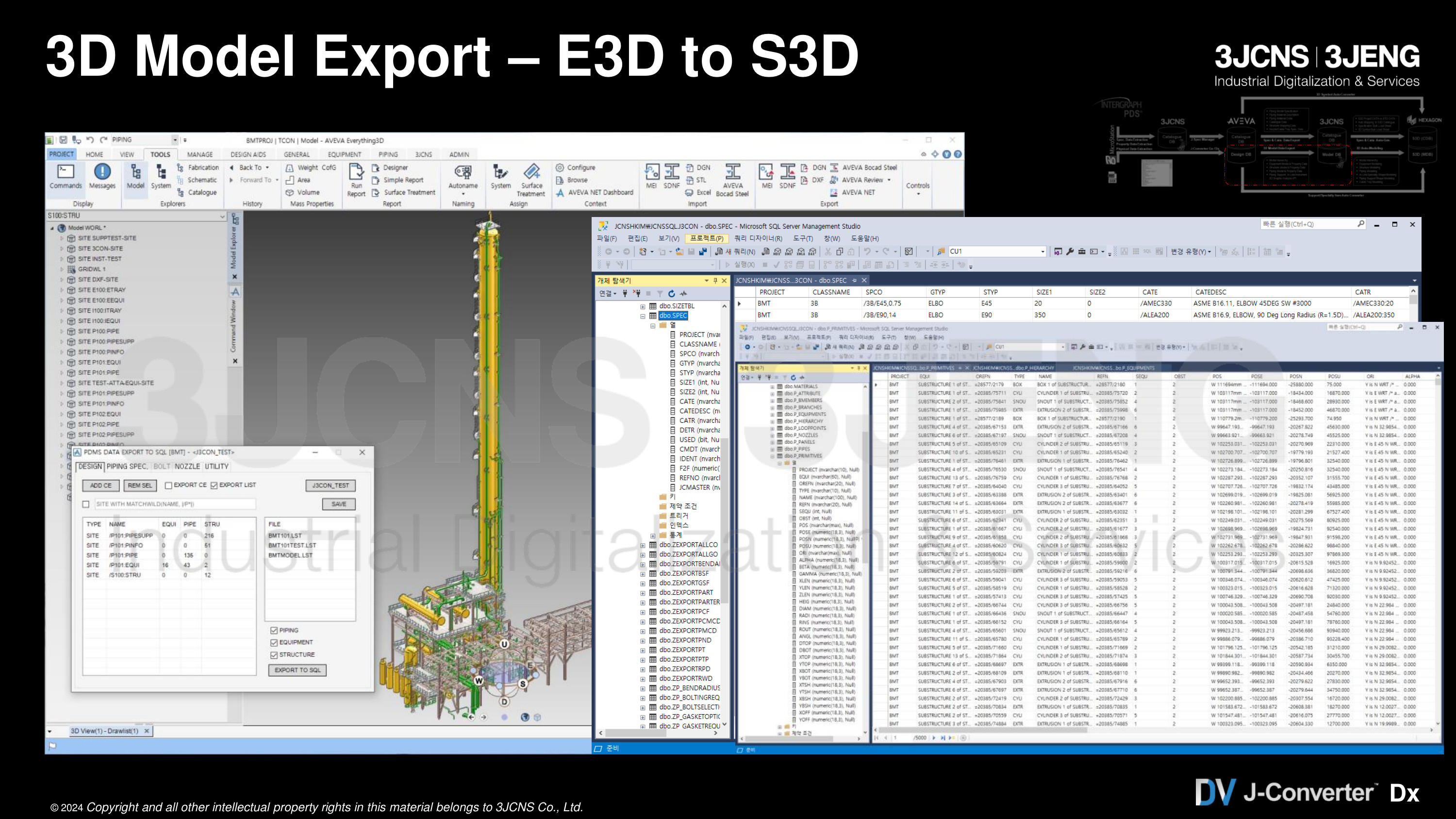1456x819 pixels.
Task: Click Back To history button
Action: click(x=249, y=168)
